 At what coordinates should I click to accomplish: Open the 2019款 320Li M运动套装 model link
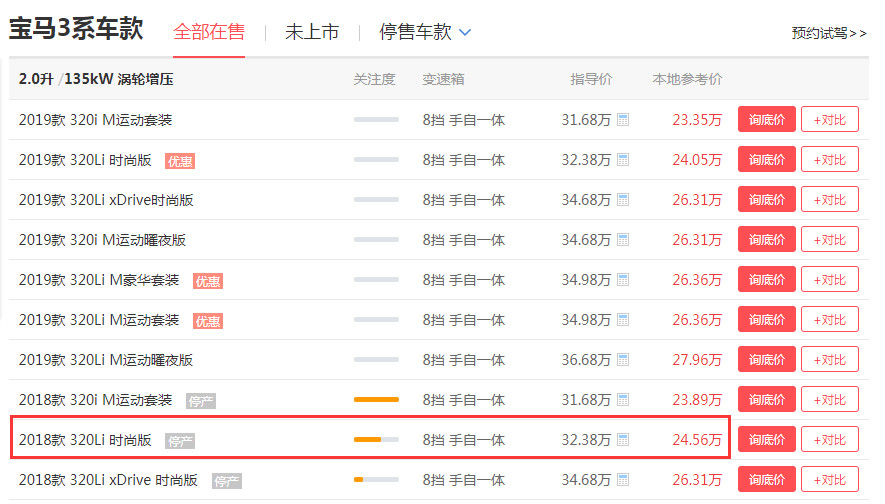click(99, 320)
